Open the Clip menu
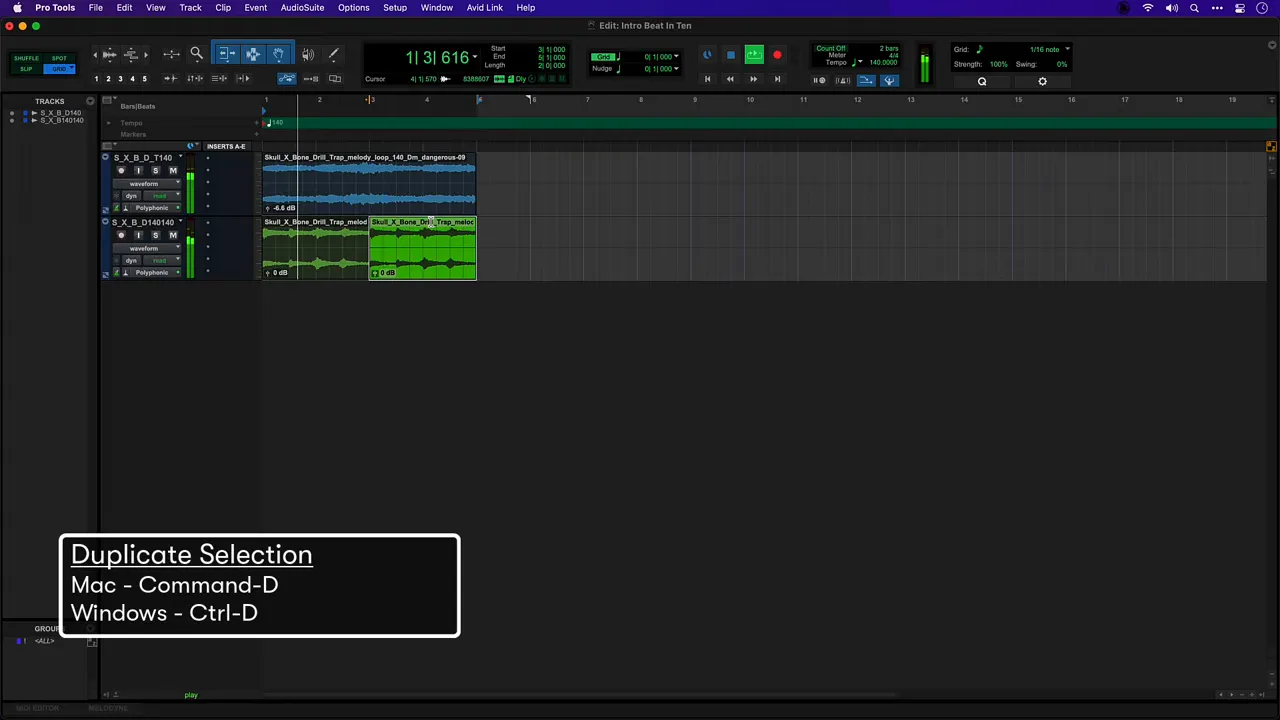Screen dimensions: 1280x720 point(223,8)
